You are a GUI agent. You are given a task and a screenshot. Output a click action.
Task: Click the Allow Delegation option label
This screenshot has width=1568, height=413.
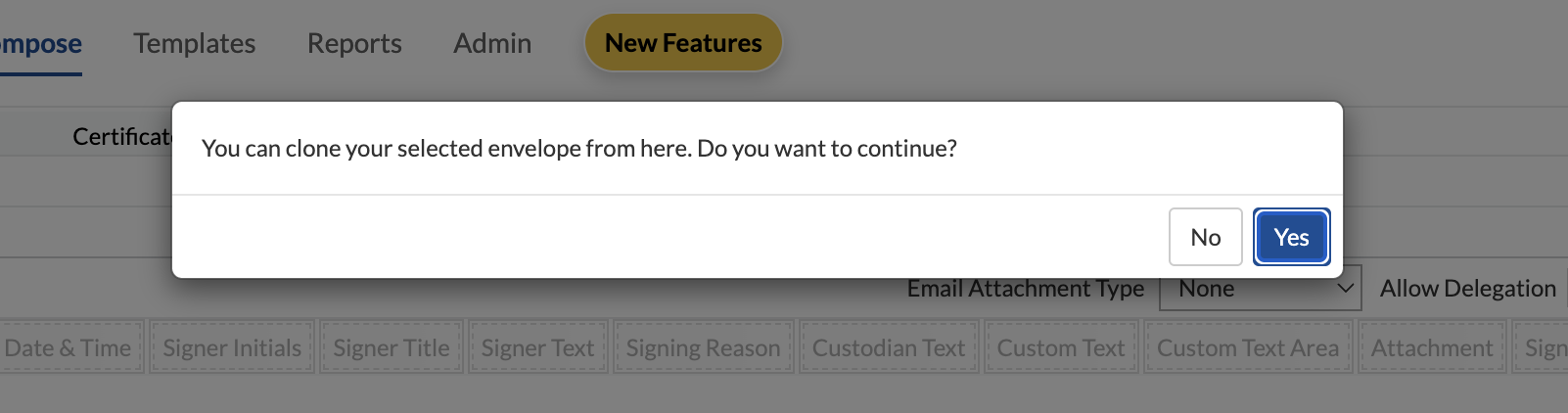pos(1467,289)
